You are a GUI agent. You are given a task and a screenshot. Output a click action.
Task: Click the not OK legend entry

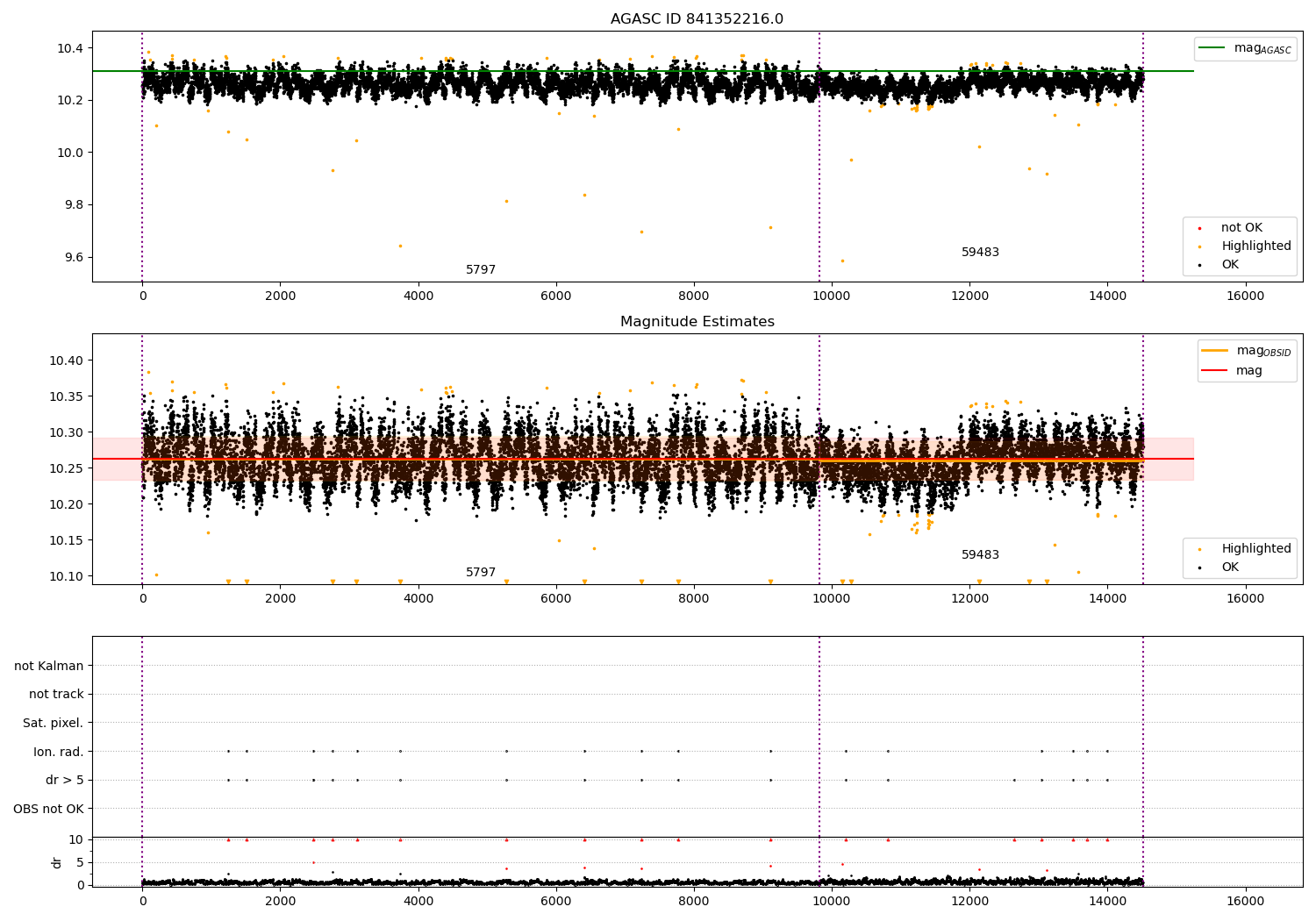1241,228
